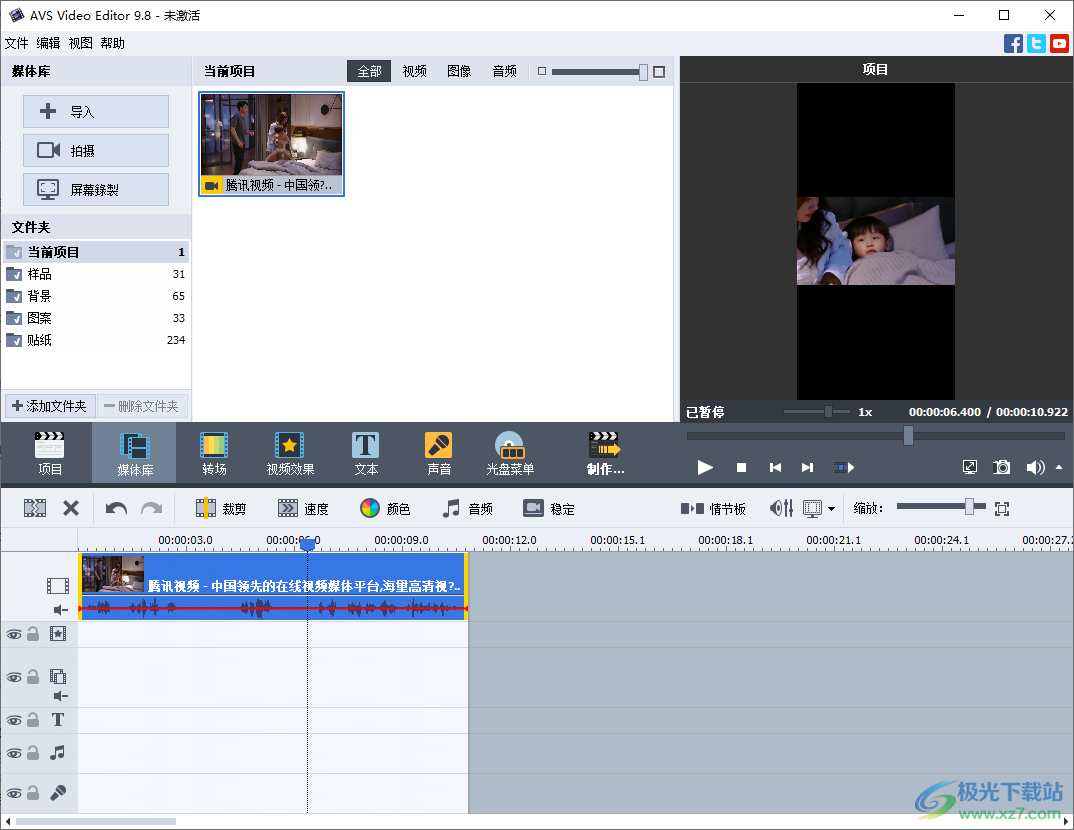Viewport: 1074px width, 830px height.
Task: Toggle visibility of the video overlay track
Action: coord(14,677)
